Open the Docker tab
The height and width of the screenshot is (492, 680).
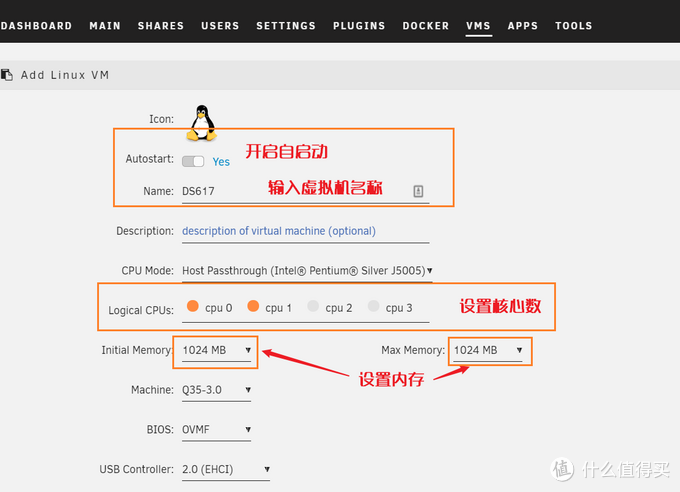coord(426,26)
